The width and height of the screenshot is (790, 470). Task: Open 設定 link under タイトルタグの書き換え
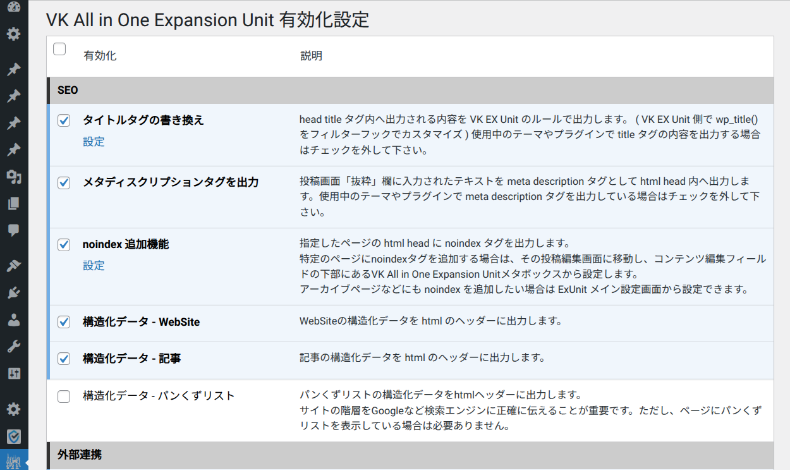coord(94,142)
